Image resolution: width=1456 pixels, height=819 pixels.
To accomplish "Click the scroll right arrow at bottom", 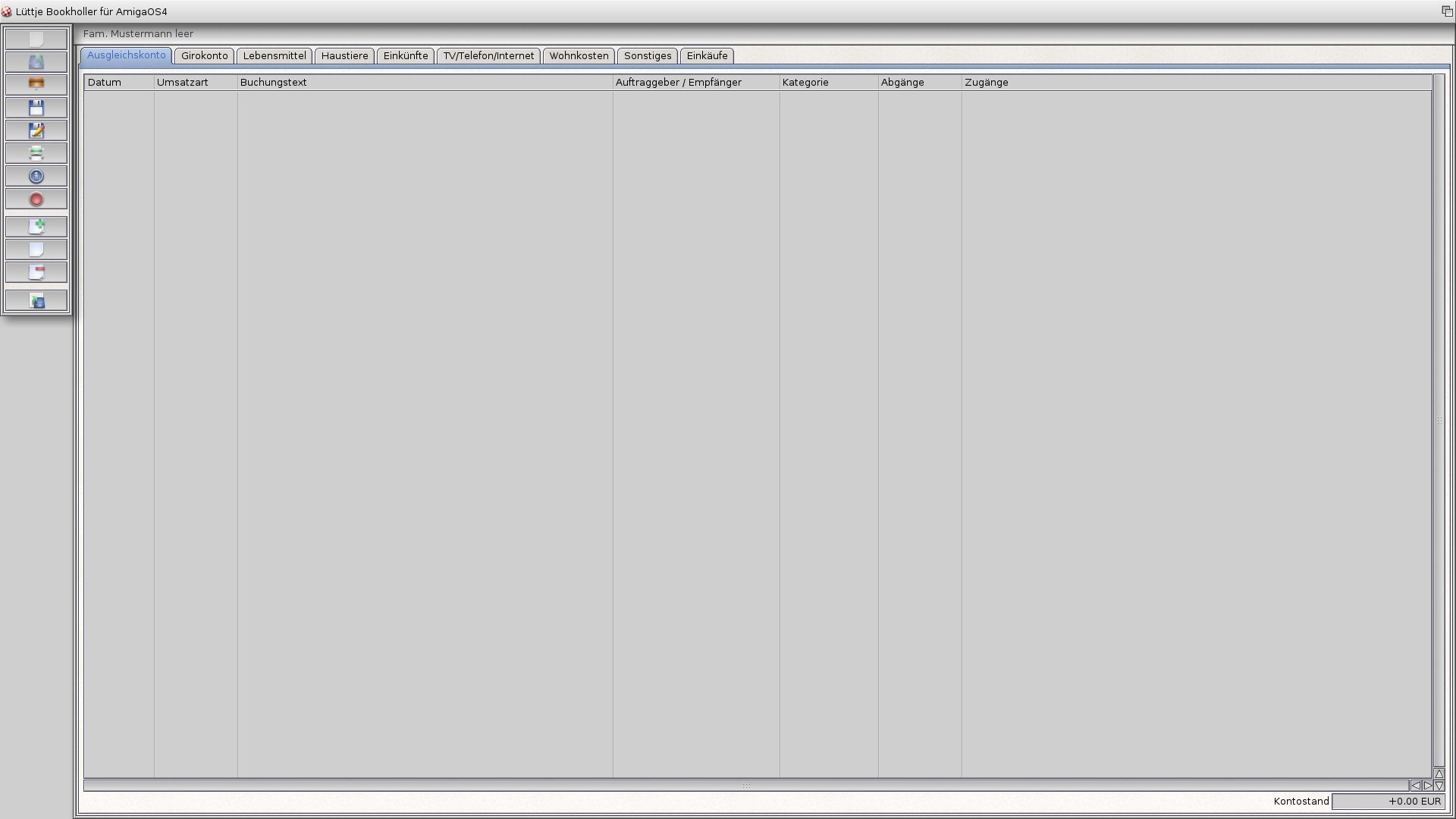I will 1427,786.
